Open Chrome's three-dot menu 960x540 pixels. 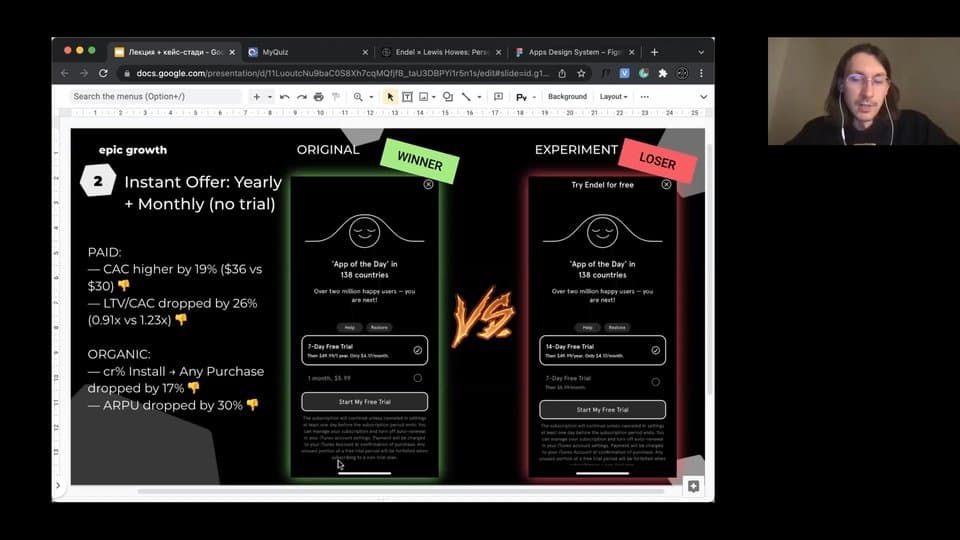pos(701,73)
